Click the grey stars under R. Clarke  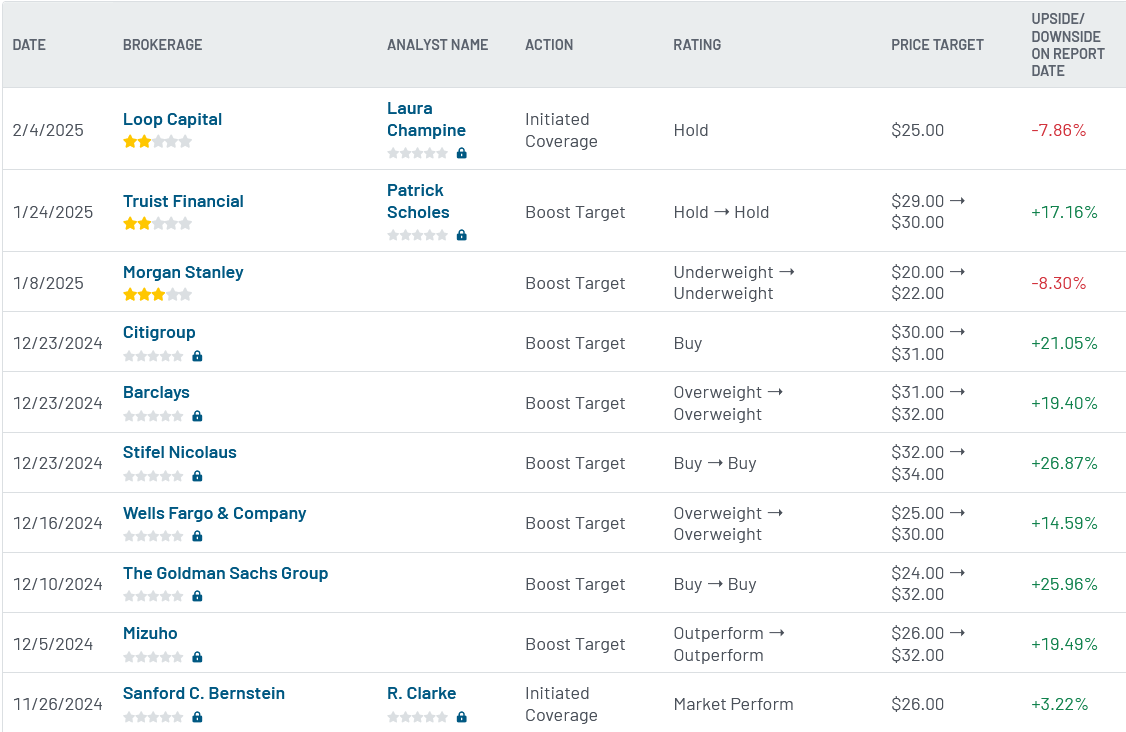click(x=417, y=717)
